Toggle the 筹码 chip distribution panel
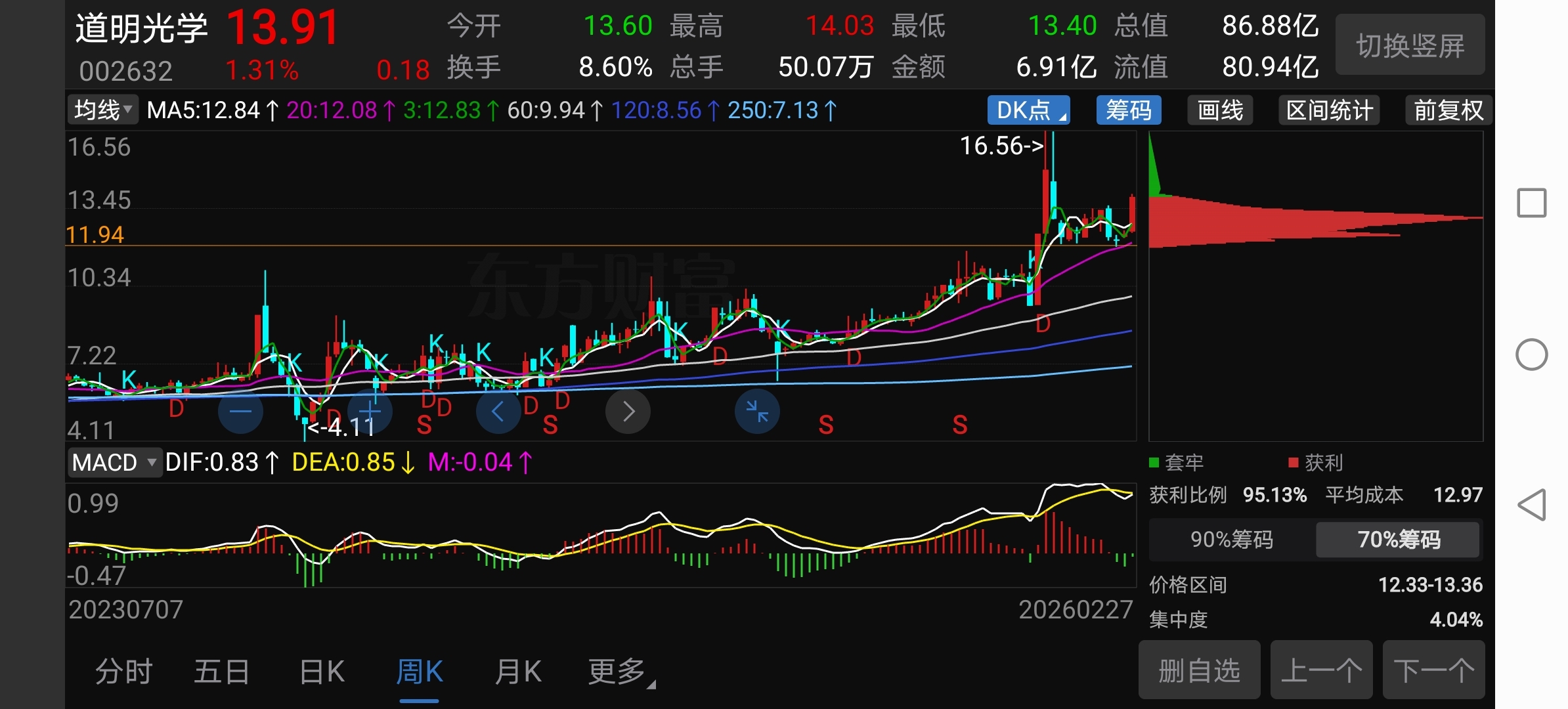Screen dimensions: 1568x709 click(1128, 110)
